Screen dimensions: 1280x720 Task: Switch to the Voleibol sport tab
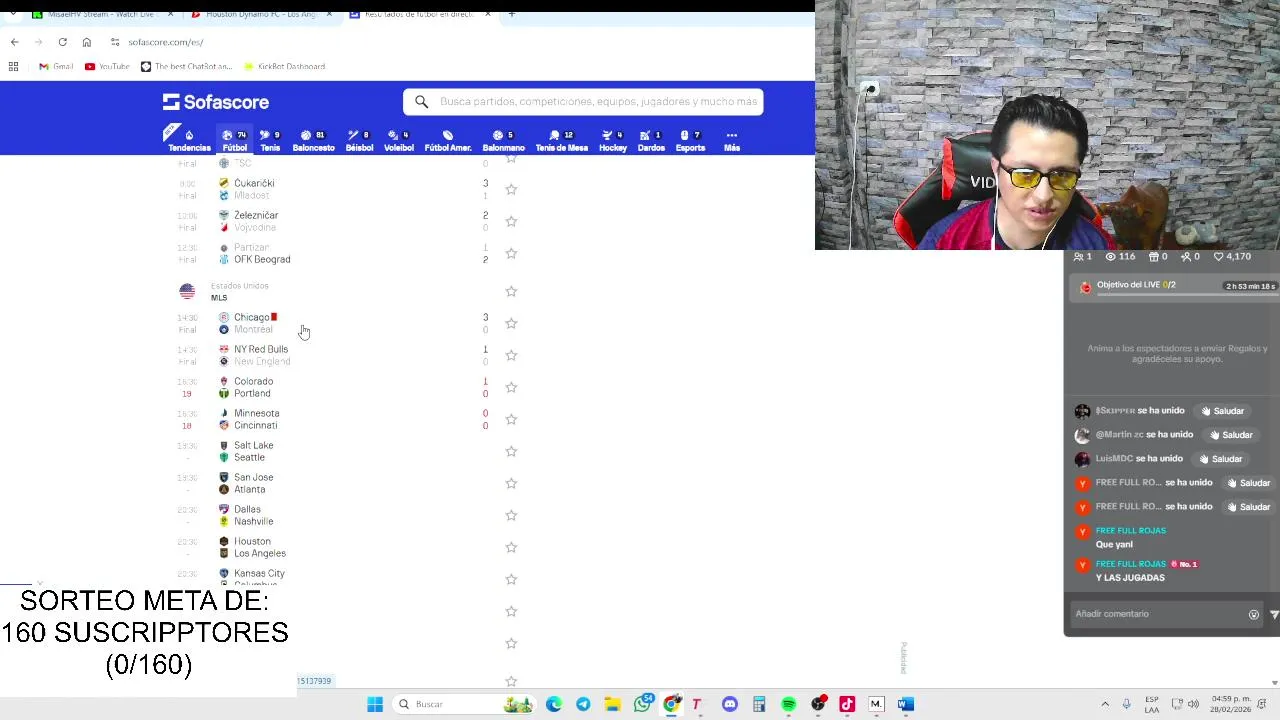click(x=399, y=141)
